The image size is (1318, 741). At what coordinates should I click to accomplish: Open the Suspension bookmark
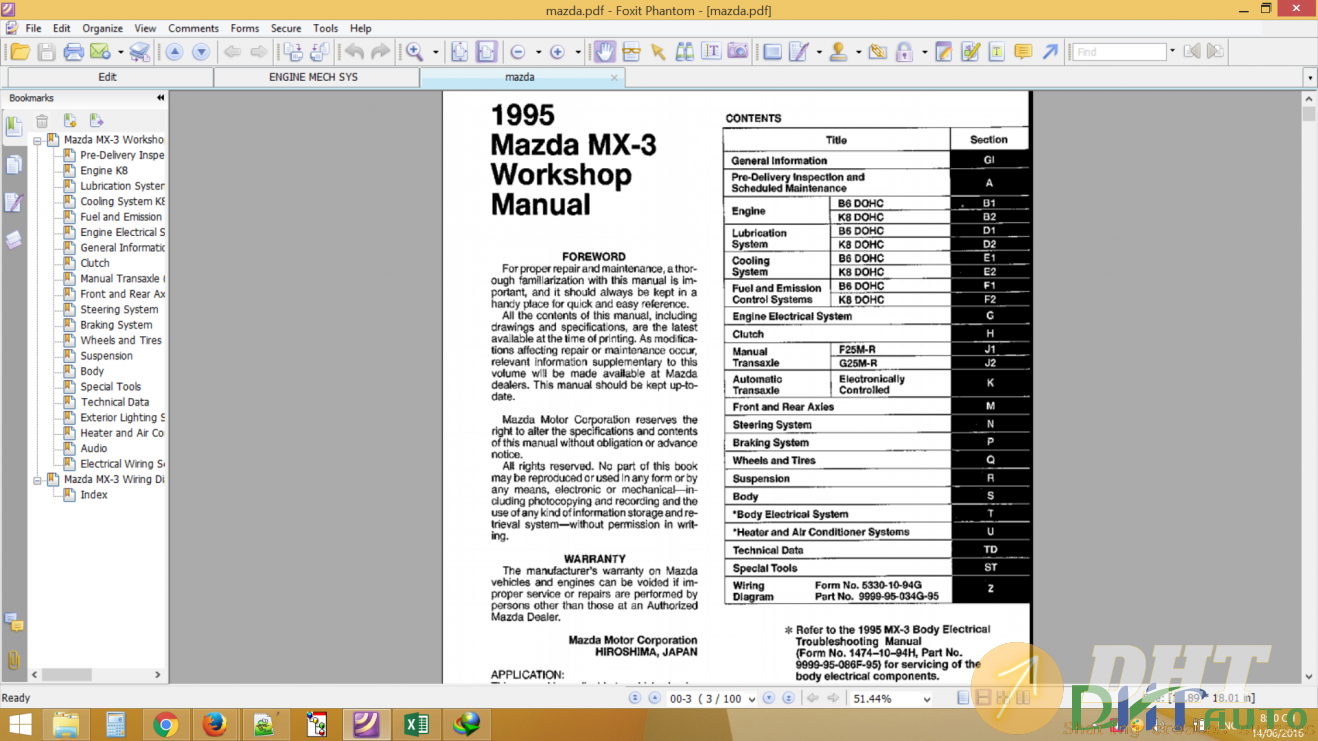click(x=106, y=356)
